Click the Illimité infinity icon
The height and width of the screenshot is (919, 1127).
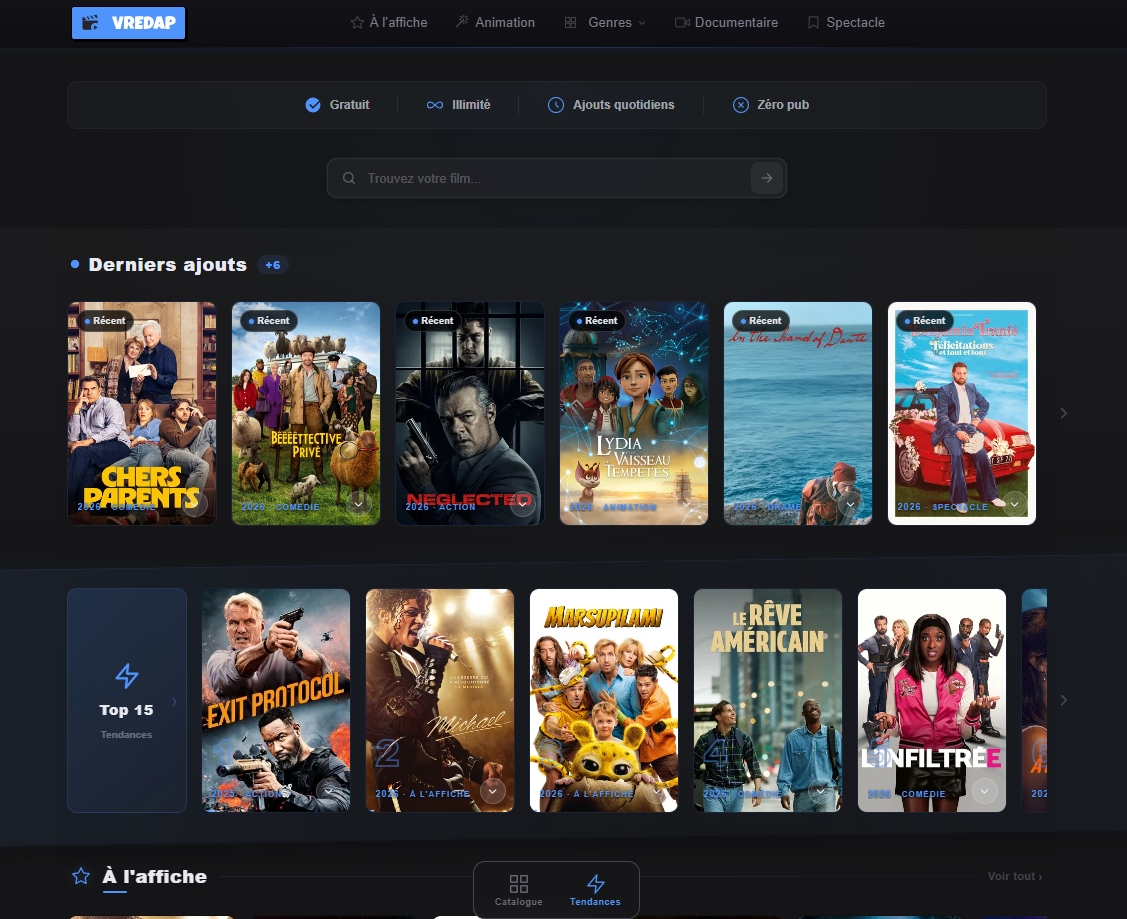coord(435,105)
